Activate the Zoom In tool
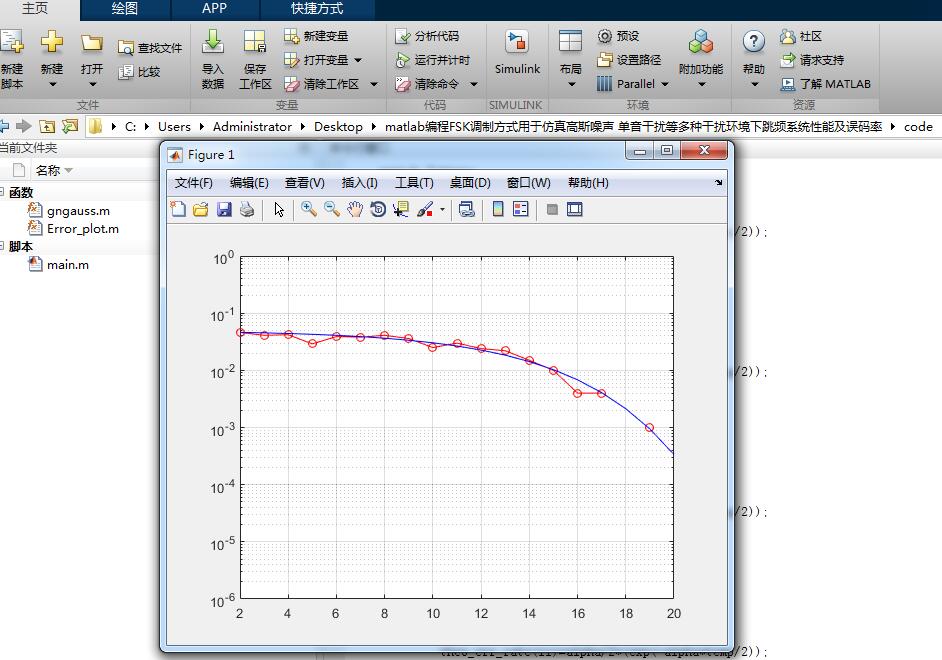The height and width of the screenshot is (660, 942). (x=309, y=209)
